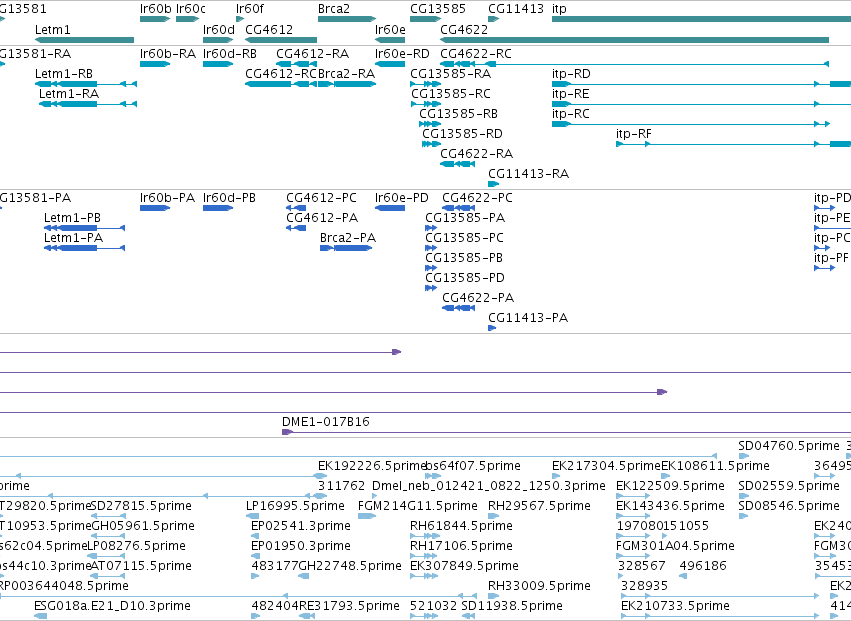Click the CG11413 gene label
The width and height of the screenshot is (851, 621).
pyautogui.click(x=516, y=9)
